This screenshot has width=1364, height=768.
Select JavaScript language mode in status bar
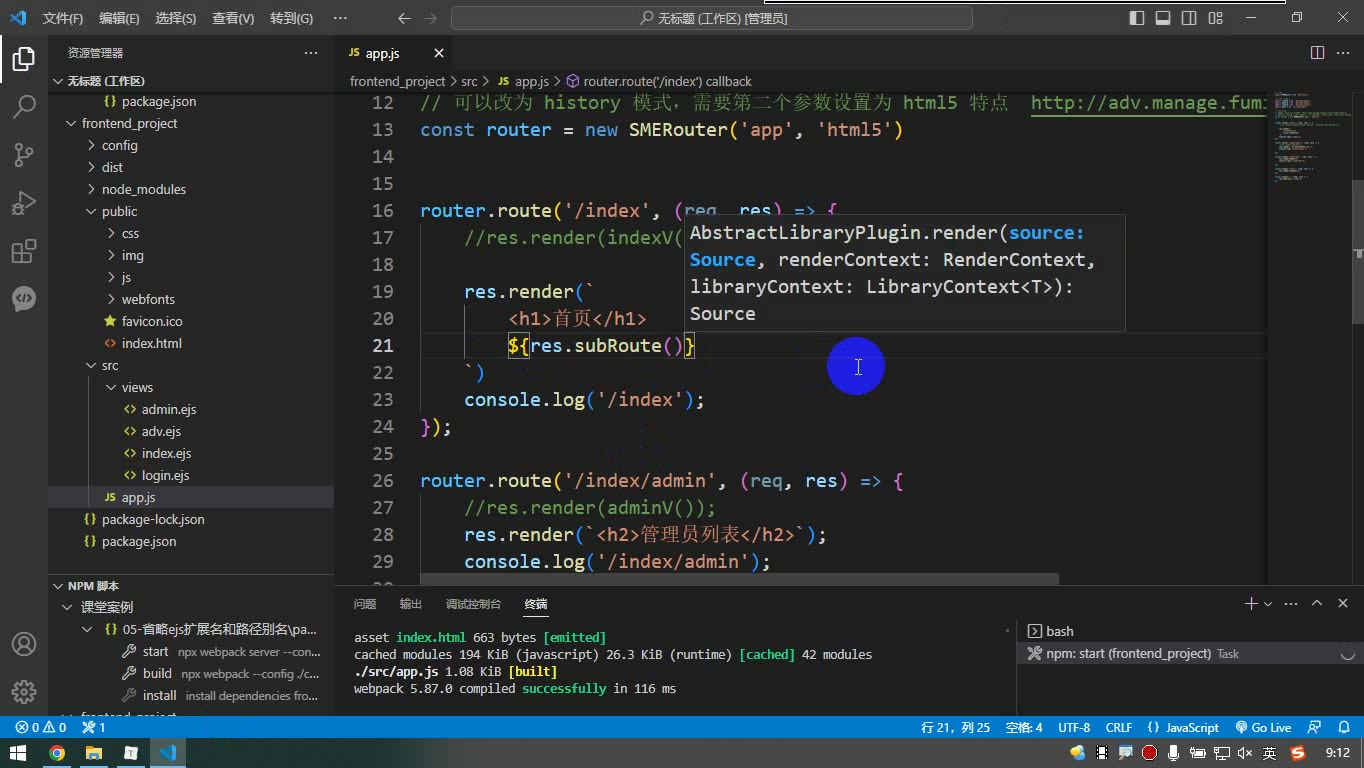coord(1183,727)
